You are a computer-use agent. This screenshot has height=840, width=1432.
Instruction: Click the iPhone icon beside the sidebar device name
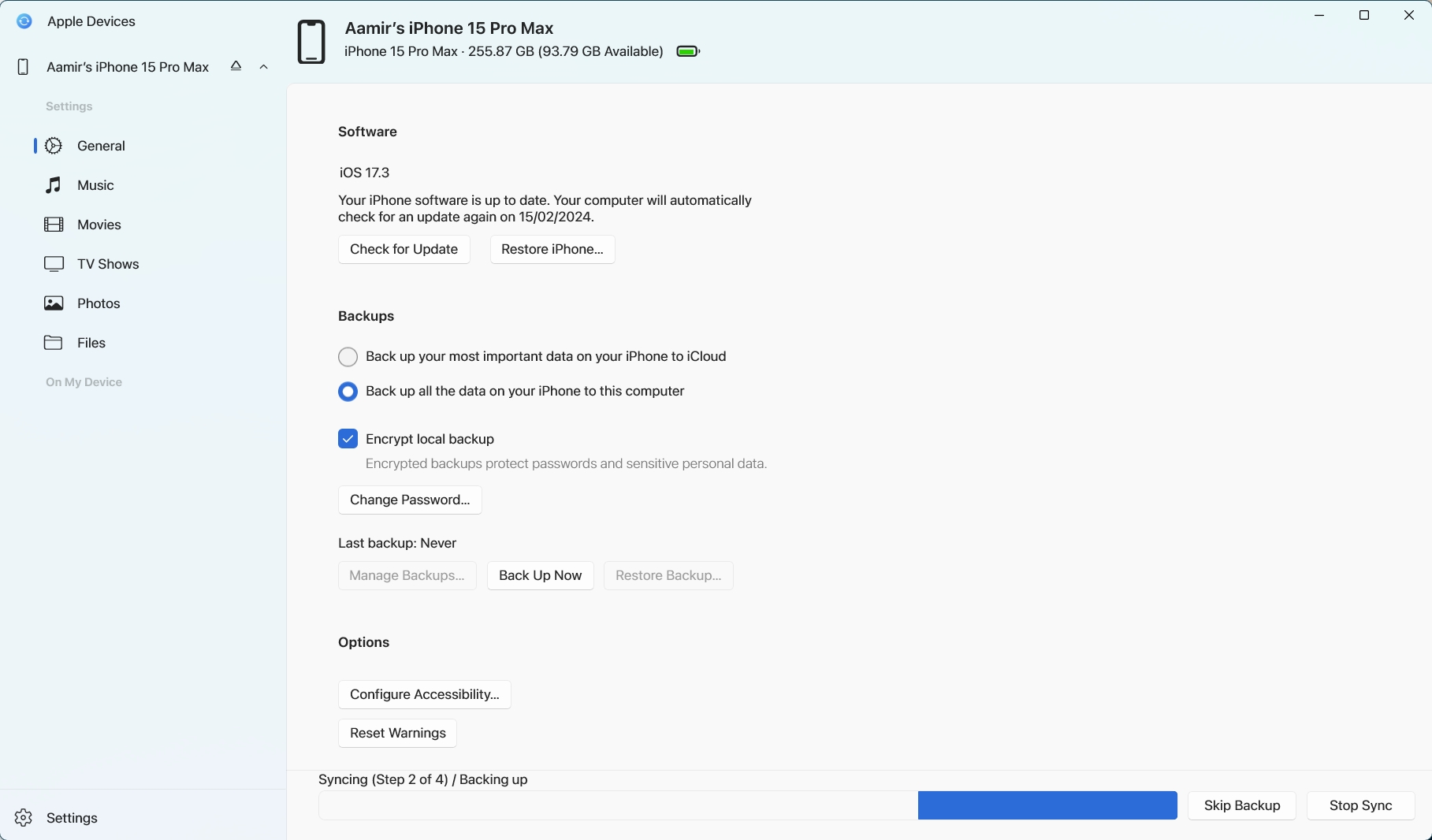(x=23, y=67)
